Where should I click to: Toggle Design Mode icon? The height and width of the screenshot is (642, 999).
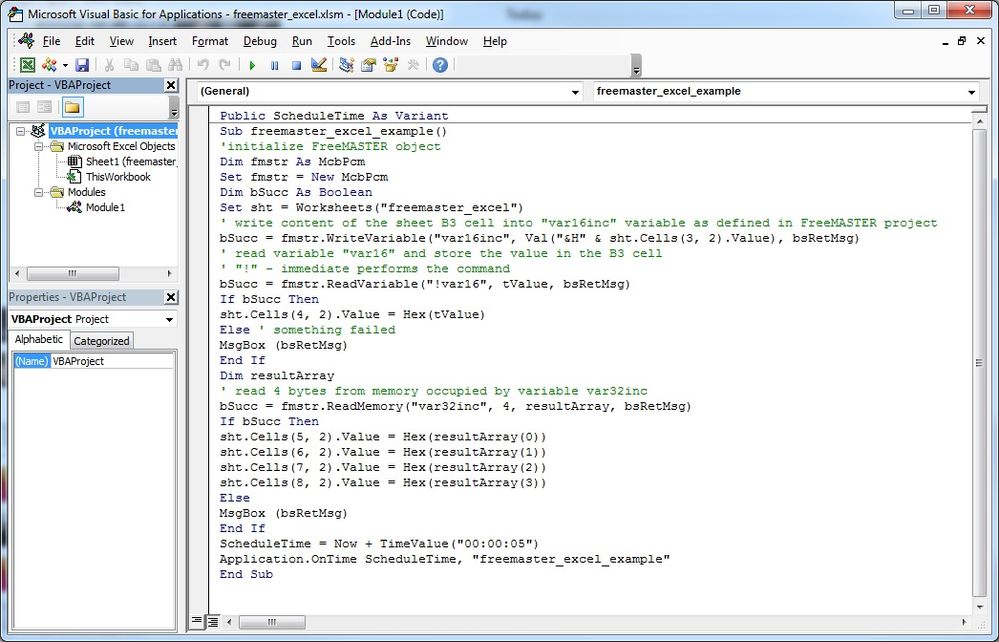[x=319, y=65]
